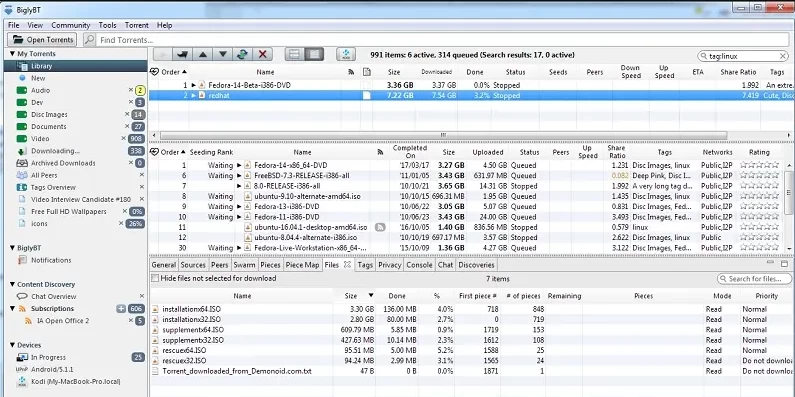
Task: Set rating stars on ubuntu-8.04.4-alternate-i386.iso row
Action: [759, 237]
